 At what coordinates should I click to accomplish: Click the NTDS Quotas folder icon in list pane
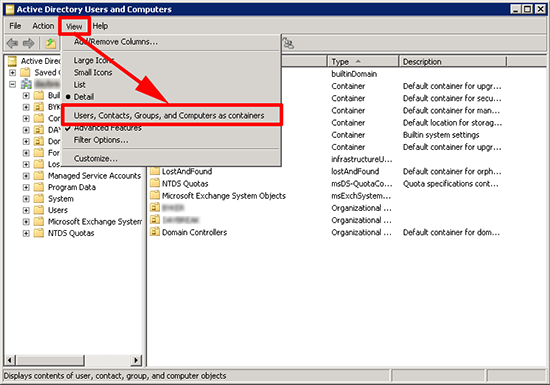click(x=155, y=183)
